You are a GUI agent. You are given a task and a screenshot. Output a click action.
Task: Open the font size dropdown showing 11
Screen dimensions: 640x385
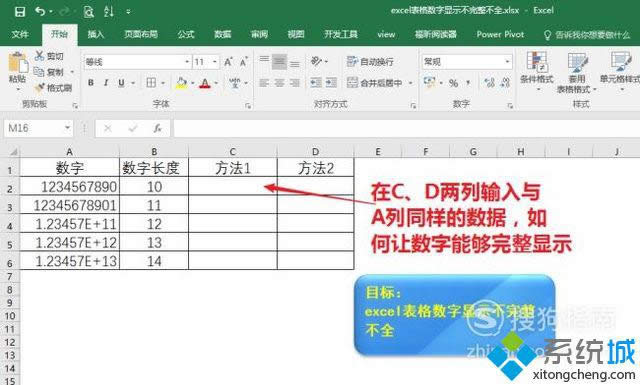point(215,62)
